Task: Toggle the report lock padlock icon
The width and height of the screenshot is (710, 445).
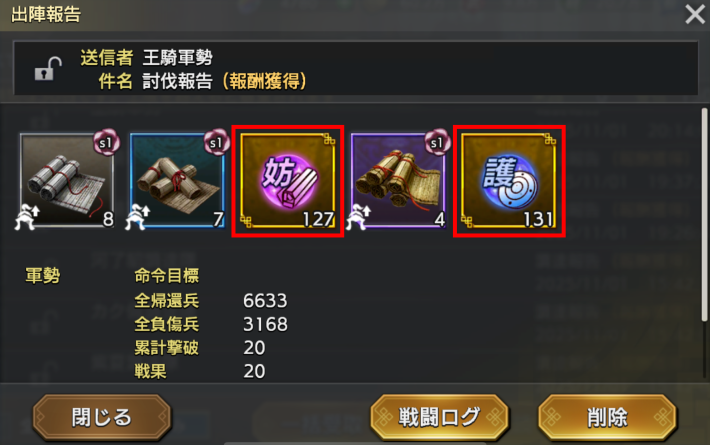Action: 48,69
